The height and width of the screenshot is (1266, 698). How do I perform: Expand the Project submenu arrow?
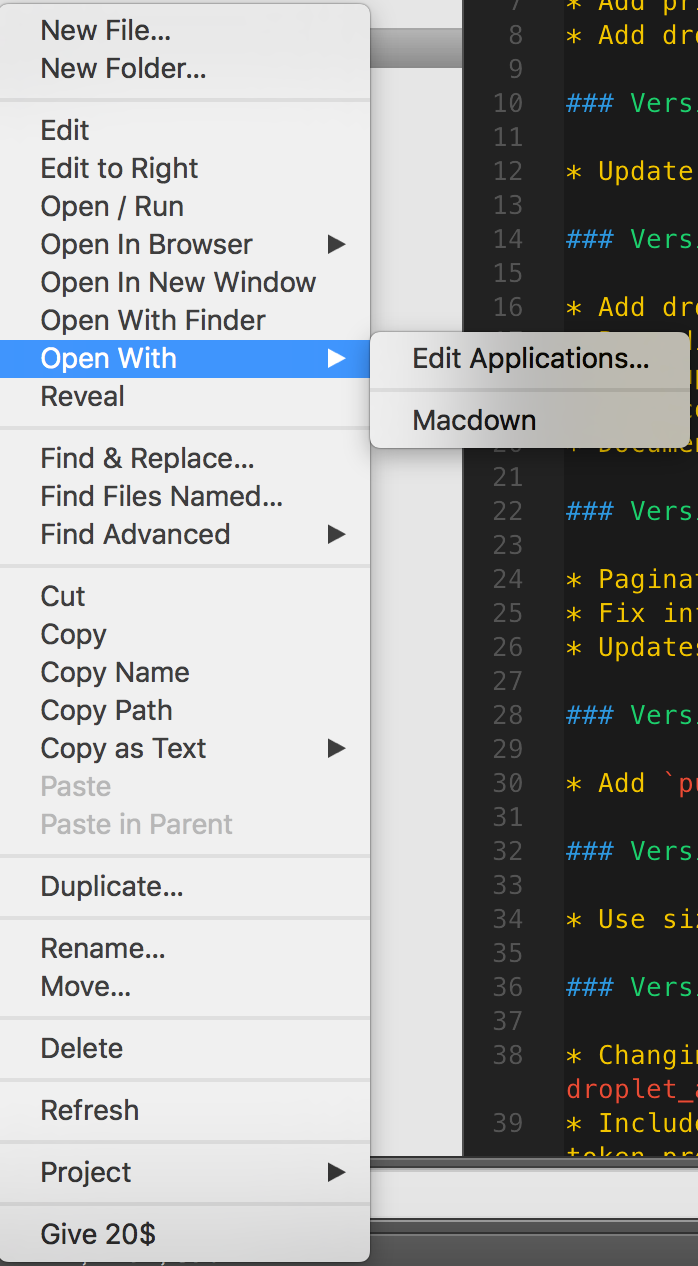point(336,1173)
